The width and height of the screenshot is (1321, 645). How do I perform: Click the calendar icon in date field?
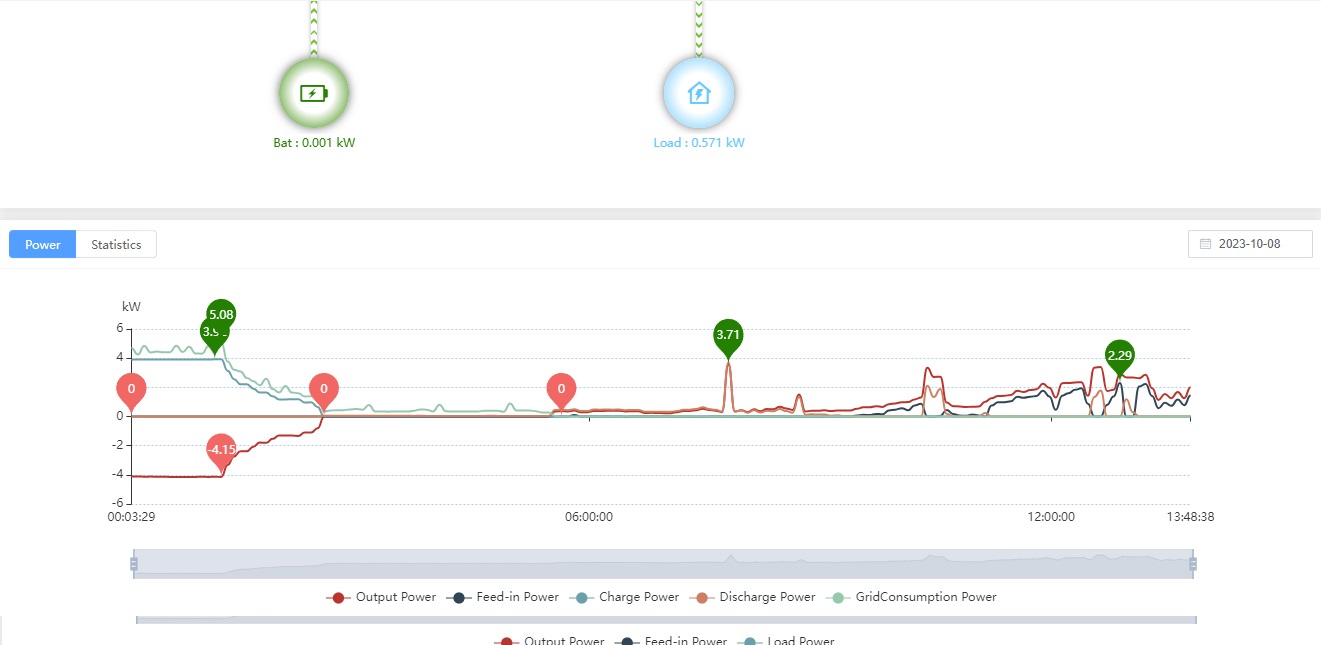pyautogui.click(x=1205, y=244)
